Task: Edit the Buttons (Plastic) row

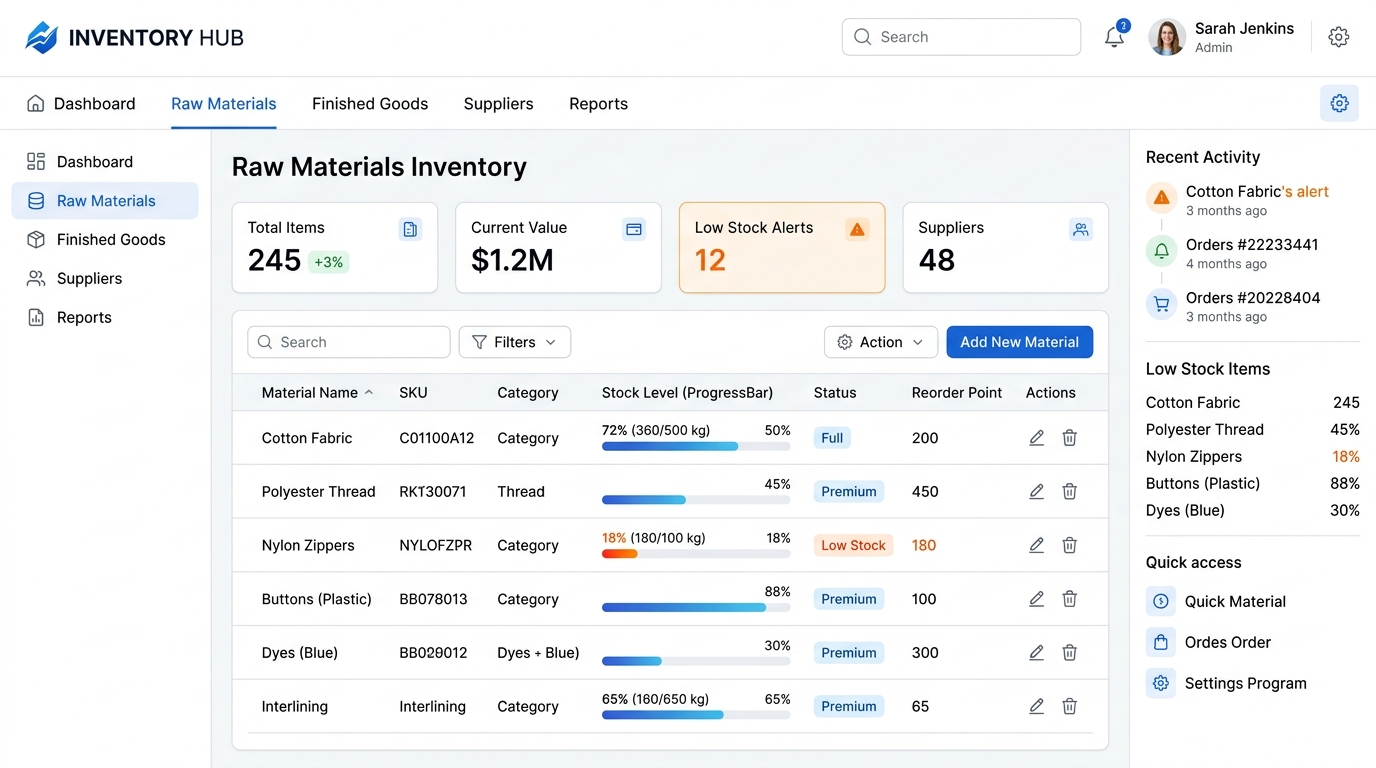Action: [x=1037, y=599]
